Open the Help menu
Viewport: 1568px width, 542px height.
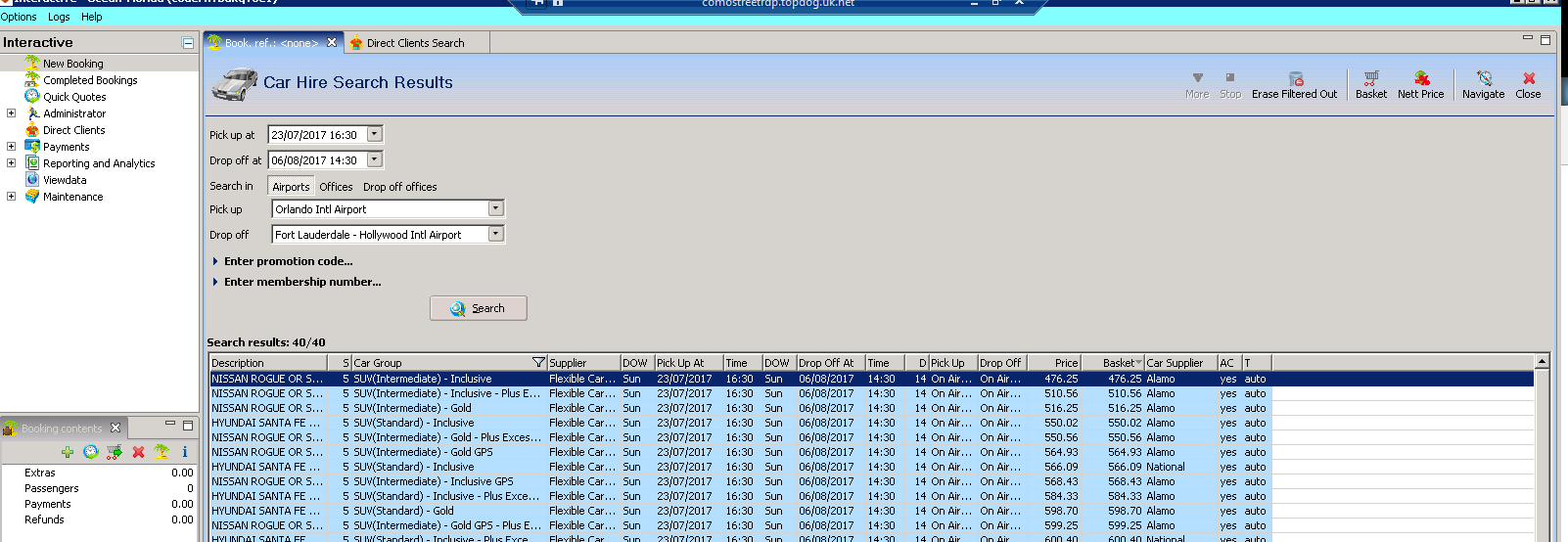[x=92, y=17]
